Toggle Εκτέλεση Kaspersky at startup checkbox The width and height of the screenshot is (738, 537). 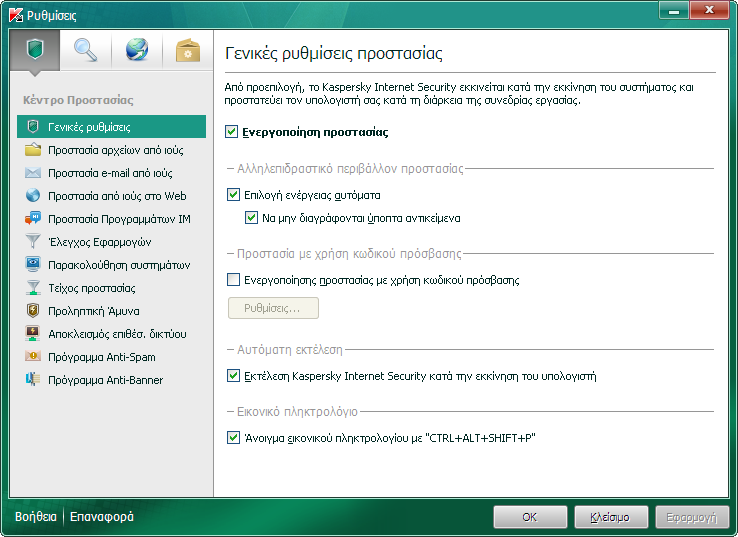pos(233,376)
